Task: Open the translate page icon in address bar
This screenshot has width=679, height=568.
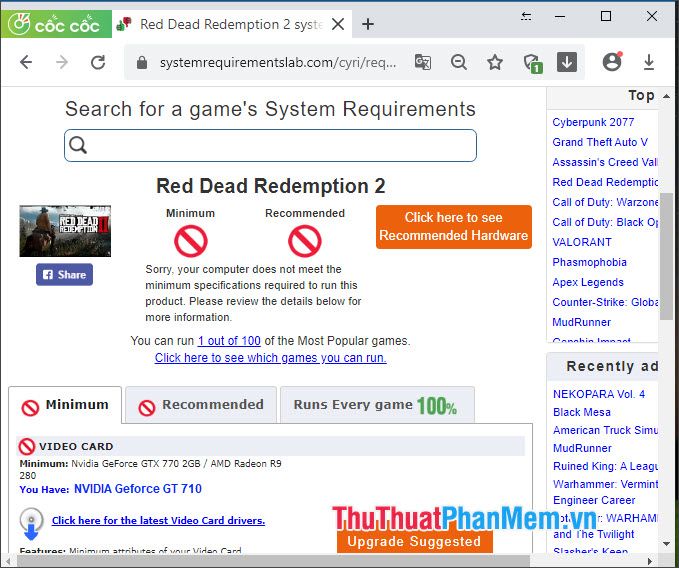Action: [423, 62]
